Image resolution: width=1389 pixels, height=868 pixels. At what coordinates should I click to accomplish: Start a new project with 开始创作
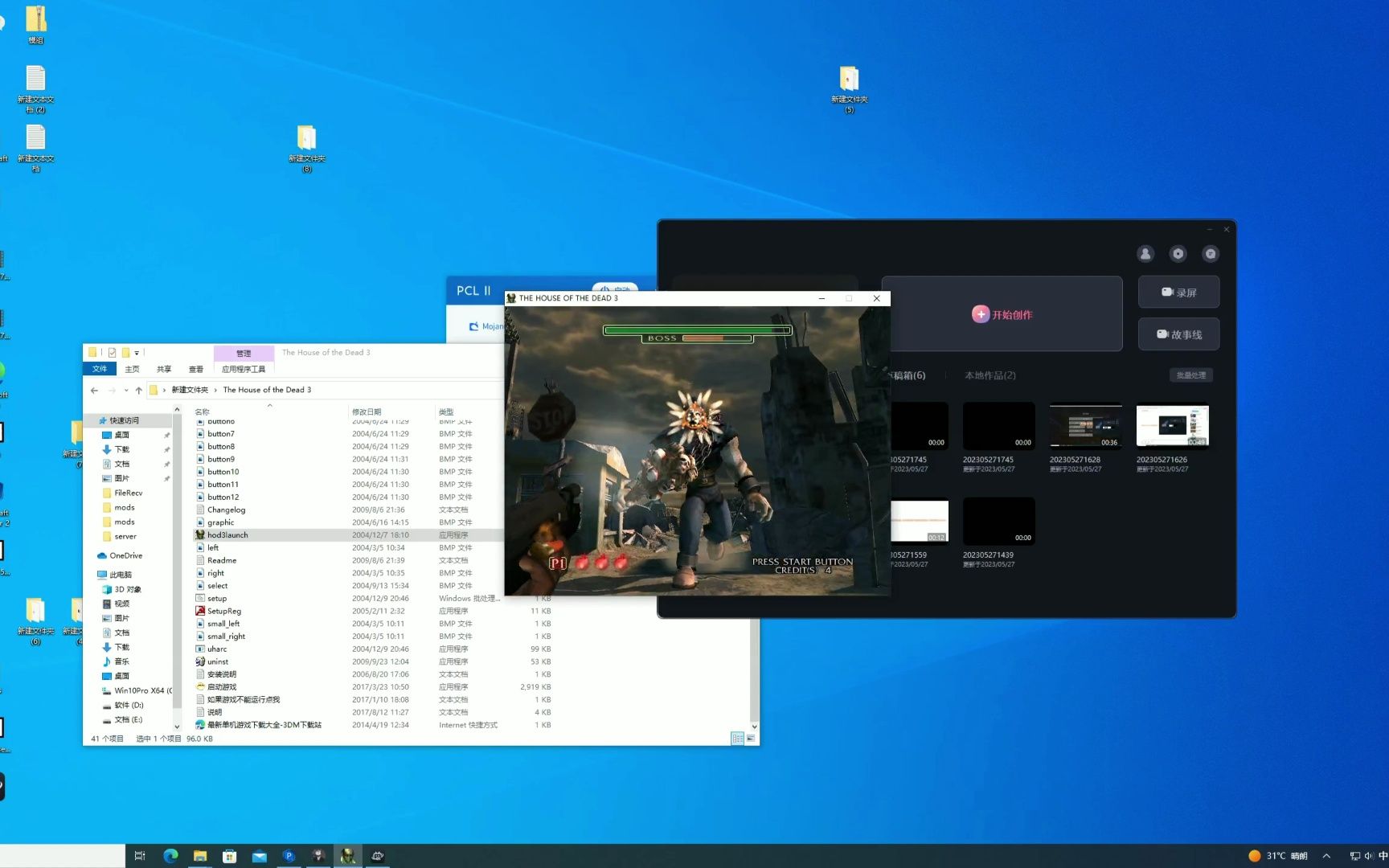[1002, 314]
